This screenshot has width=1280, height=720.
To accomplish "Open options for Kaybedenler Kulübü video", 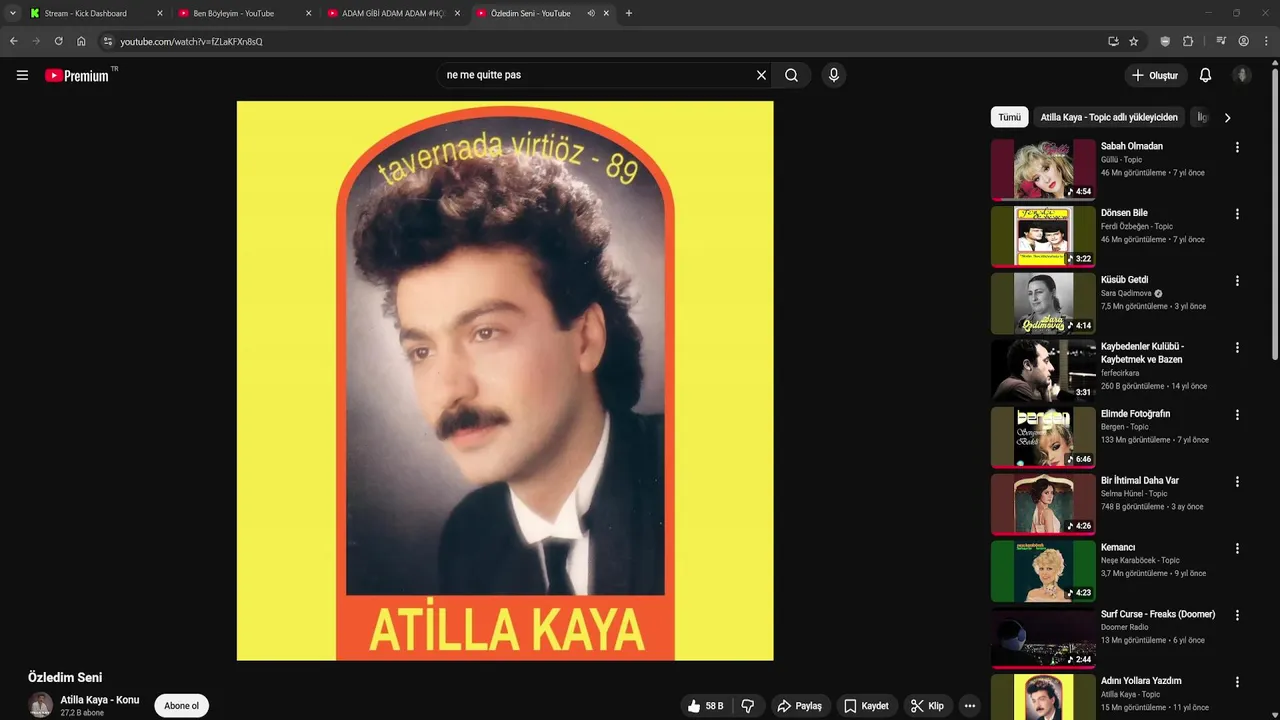I will (1237, 348).
